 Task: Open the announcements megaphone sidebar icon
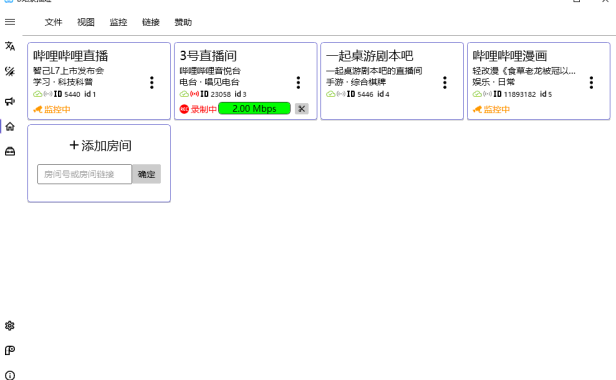(10, 101)
